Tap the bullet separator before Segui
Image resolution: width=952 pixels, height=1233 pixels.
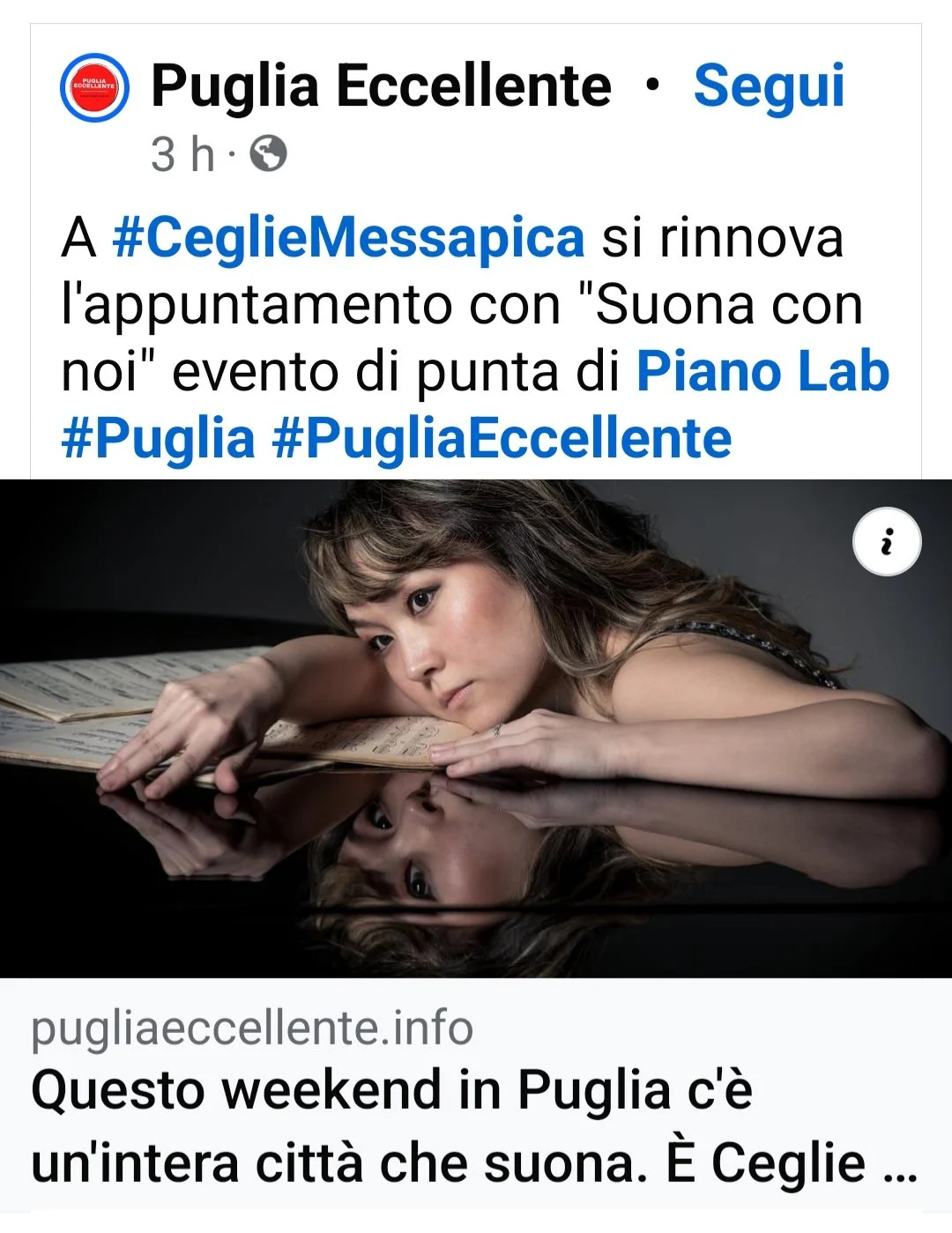tap(651, 85)
